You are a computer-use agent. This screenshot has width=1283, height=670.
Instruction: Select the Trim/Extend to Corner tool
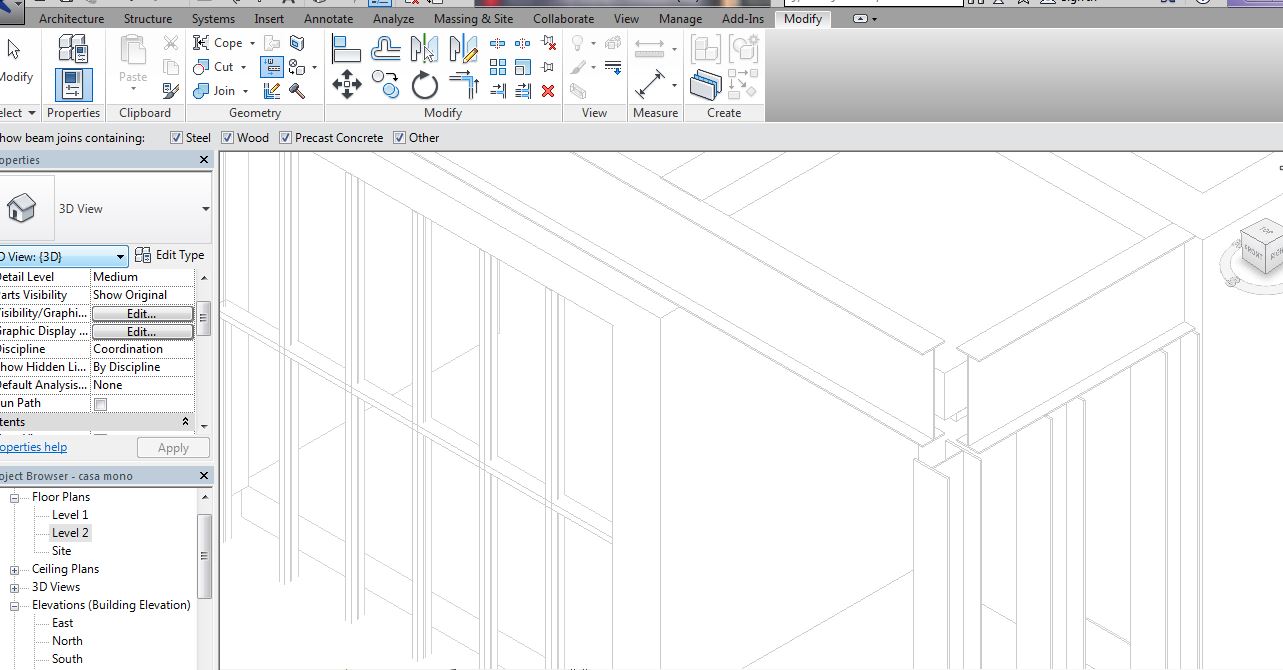click(x=463, y=85)
